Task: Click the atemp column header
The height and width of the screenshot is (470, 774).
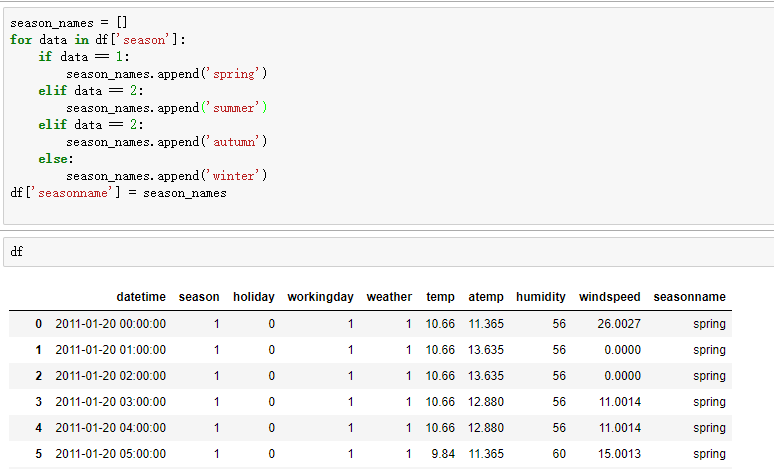Action: pos(486,297)
